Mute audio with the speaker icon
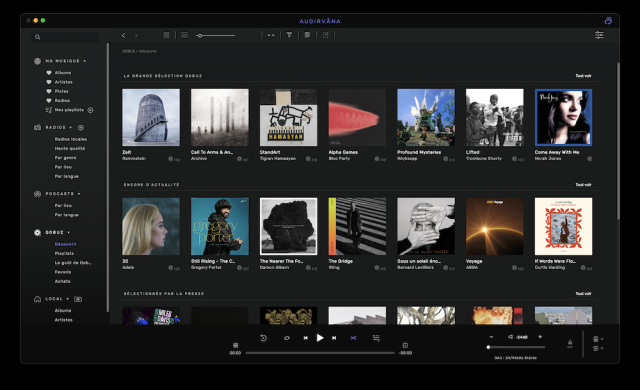 click(x=510, y=337)
